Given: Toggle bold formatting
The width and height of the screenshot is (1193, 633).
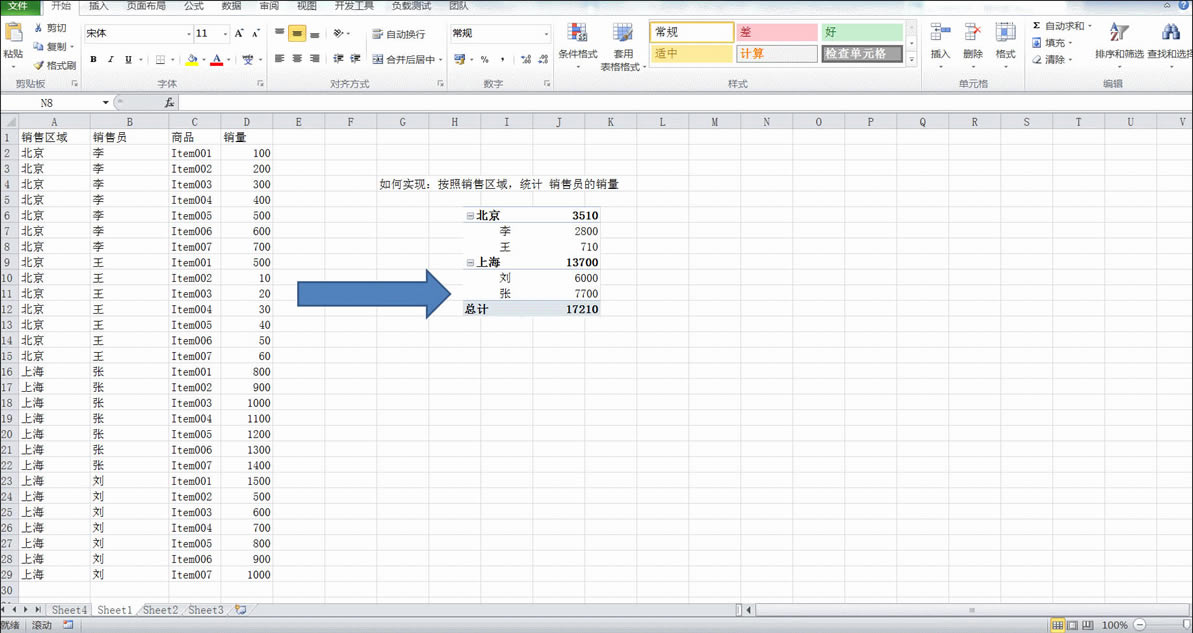Looking at the screenshot, I should coord(94,59).
